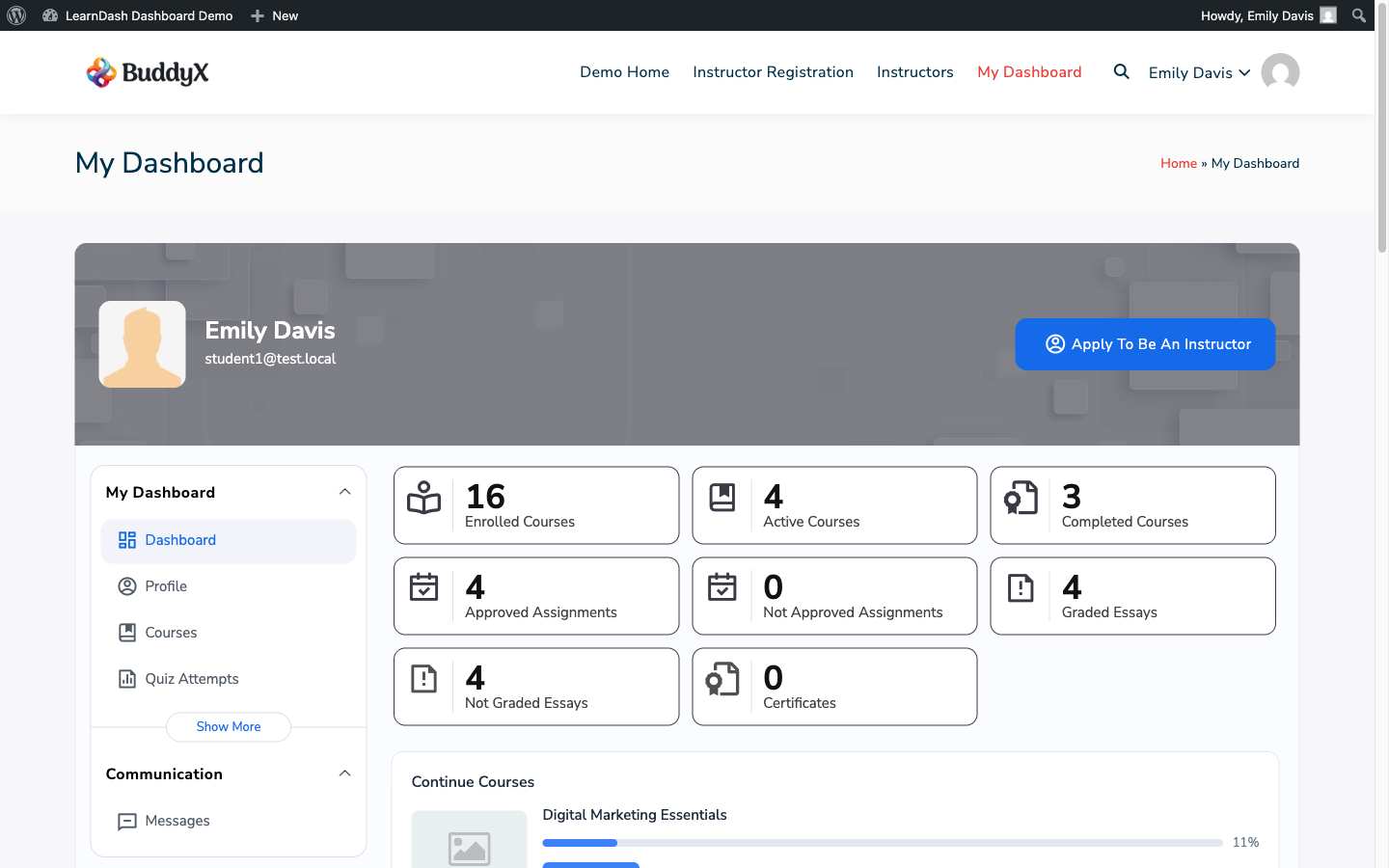1389x868 pixels.
Task: Collapse the Communication section
Action: [x=344, y=773]
